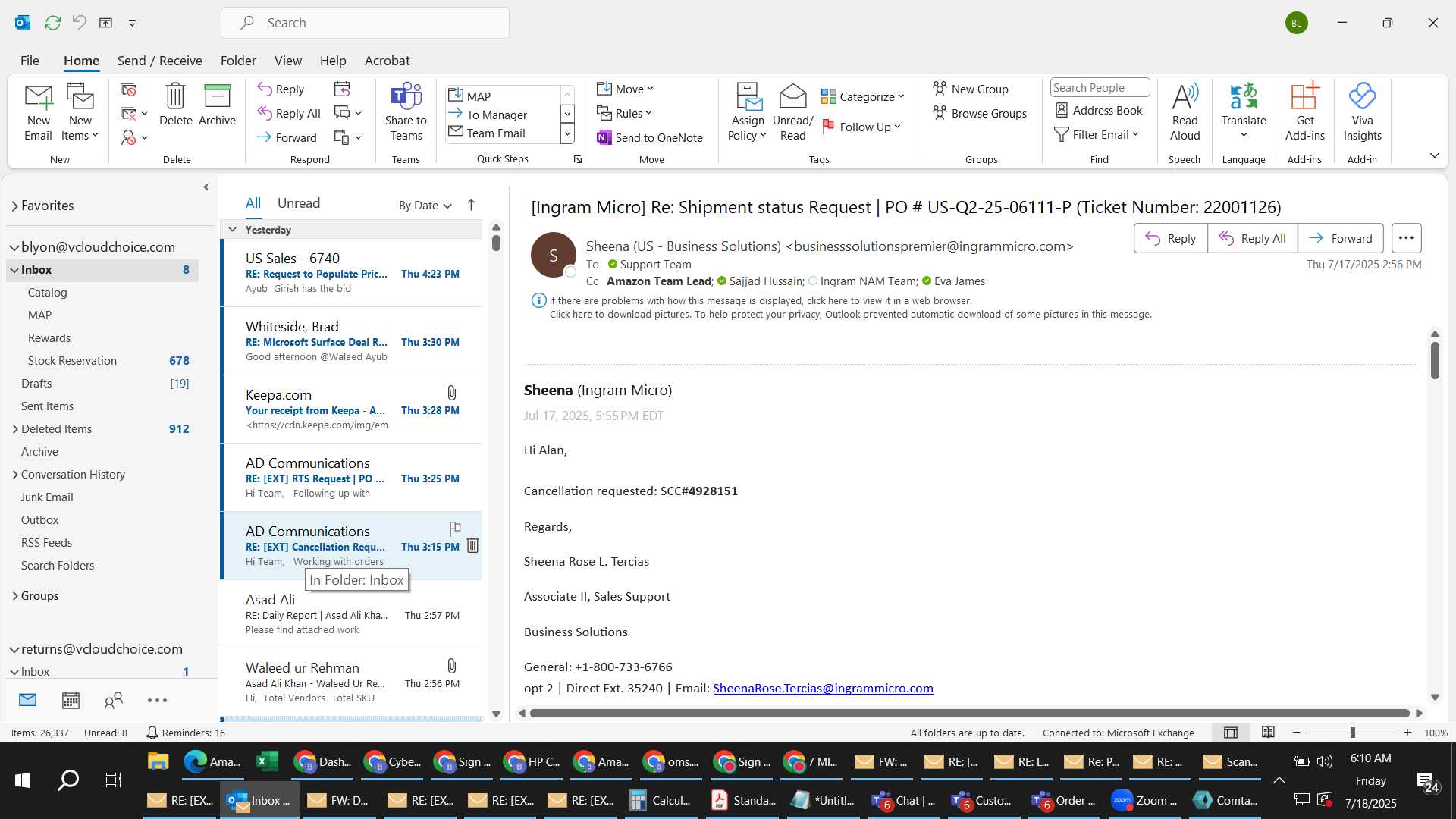Viewport: 1456px width, 819px height.
Task: Flag the AD Communications Cancellation email
Action: click(455, 528)
